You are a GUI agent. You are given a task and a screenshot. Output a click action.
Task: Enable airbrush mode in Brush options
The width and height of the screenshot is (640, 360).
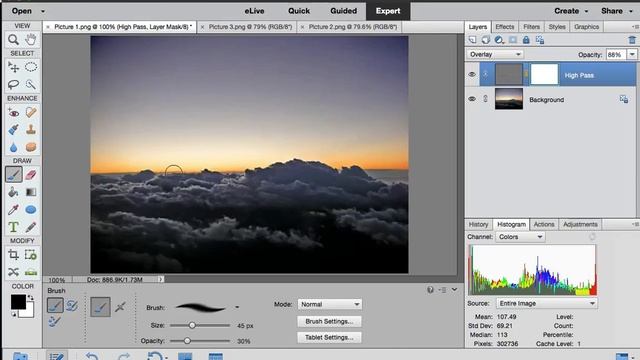coord(120,307)
